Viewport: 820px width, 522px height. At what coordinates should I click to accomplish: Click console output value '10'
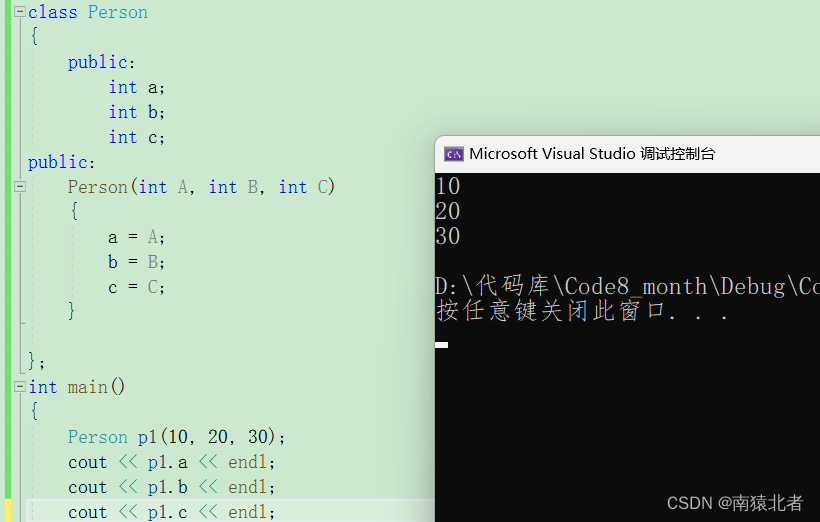pos(448,186)
